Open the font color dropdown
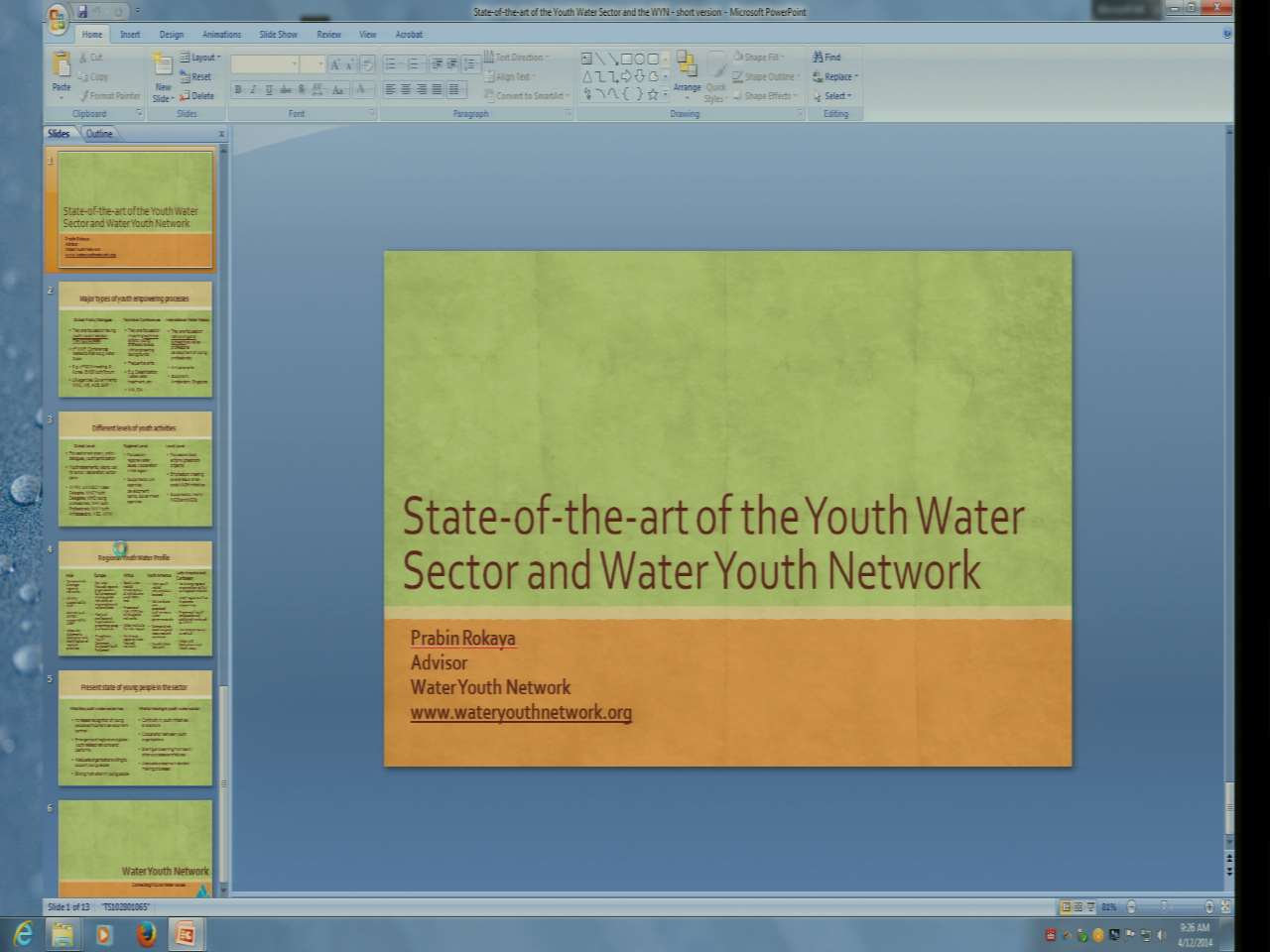This screenshot has width=1270, height=952. pos(363,89)
